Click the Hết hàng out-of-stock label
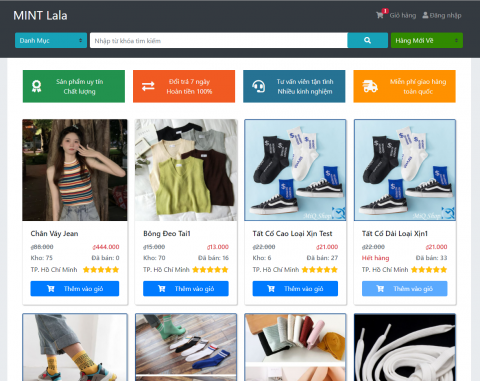The width and height of the screenshot is (480, 381). [375, 258]
